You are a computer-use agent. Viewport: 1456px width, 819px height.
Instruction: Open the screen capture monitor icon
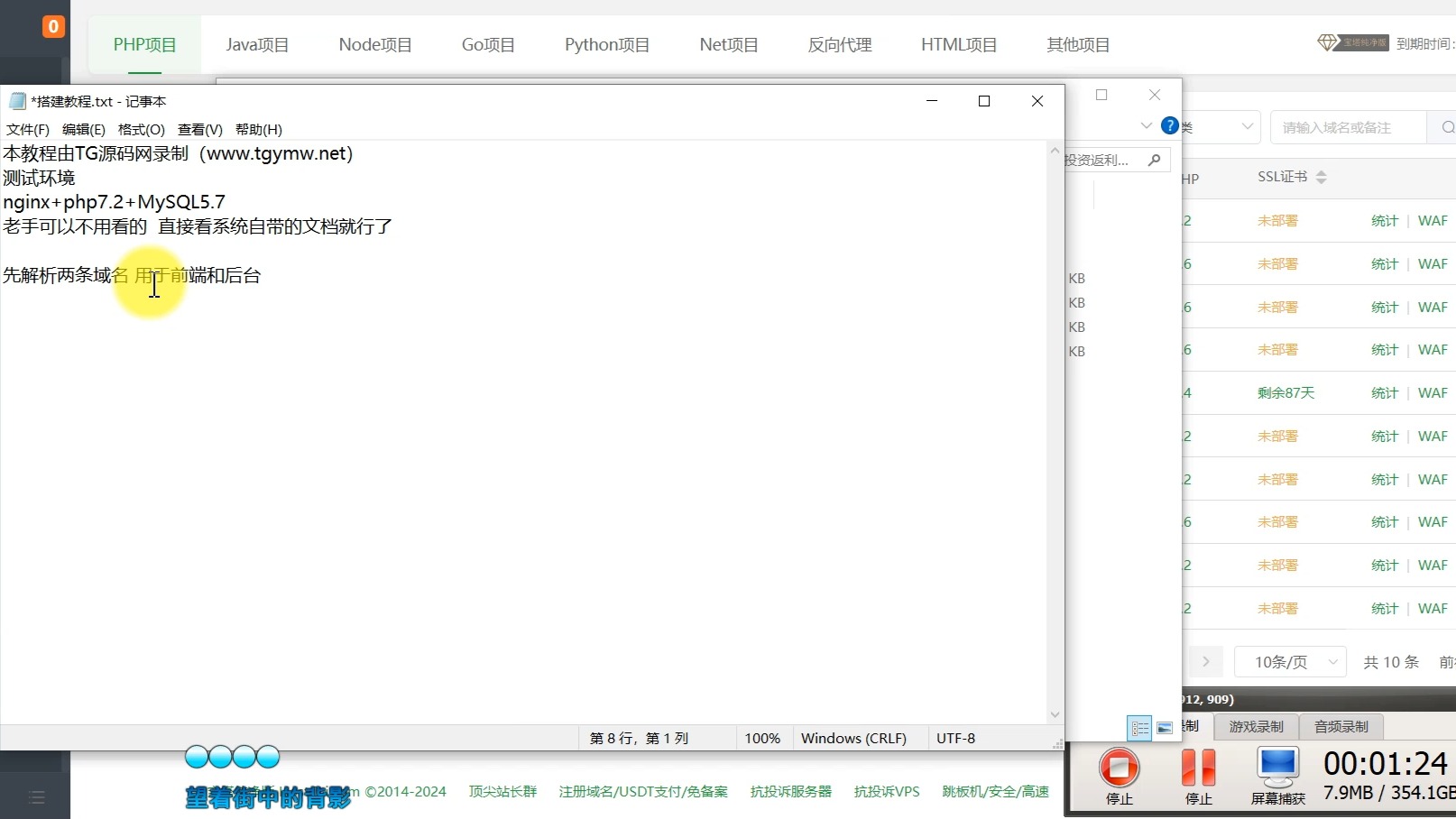[1277, 768]
